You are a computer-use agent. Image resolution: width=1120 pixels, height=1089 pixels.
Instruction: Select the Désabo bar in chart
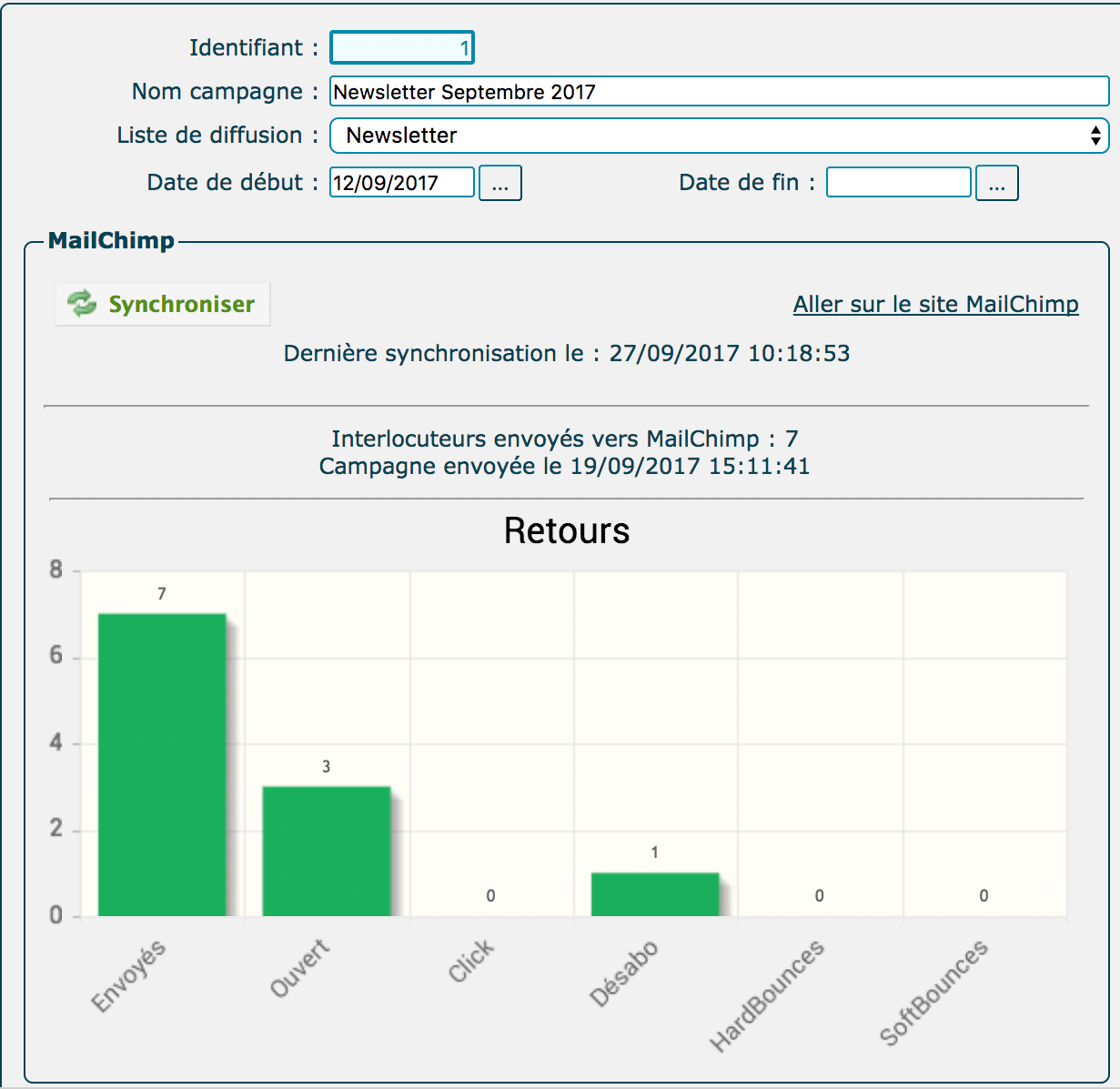coord(655,894)
